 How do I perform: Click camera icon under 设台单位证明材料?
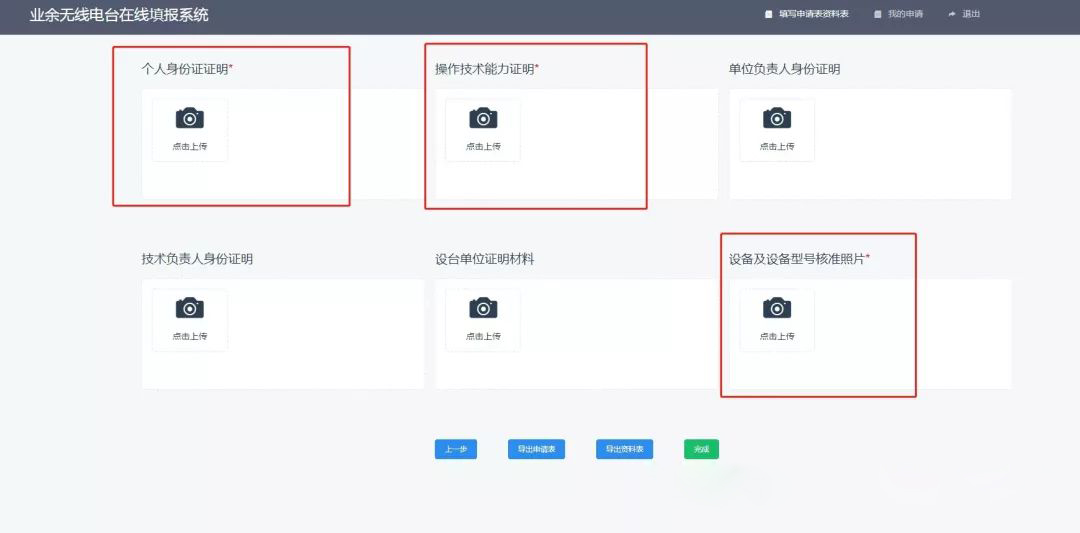[x=483, y=308]
